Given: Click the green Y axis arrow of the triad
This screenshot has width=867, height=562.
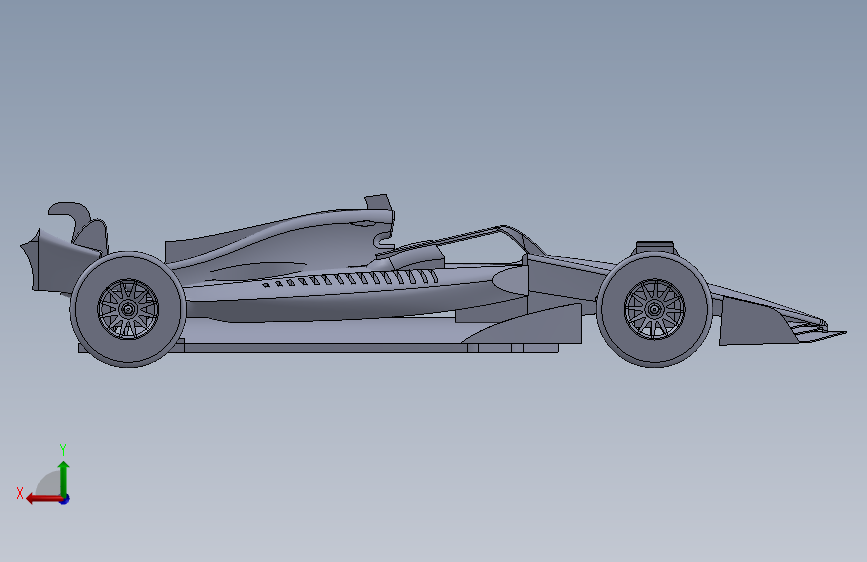Looking at the screenshot, I should coord(64,478).
